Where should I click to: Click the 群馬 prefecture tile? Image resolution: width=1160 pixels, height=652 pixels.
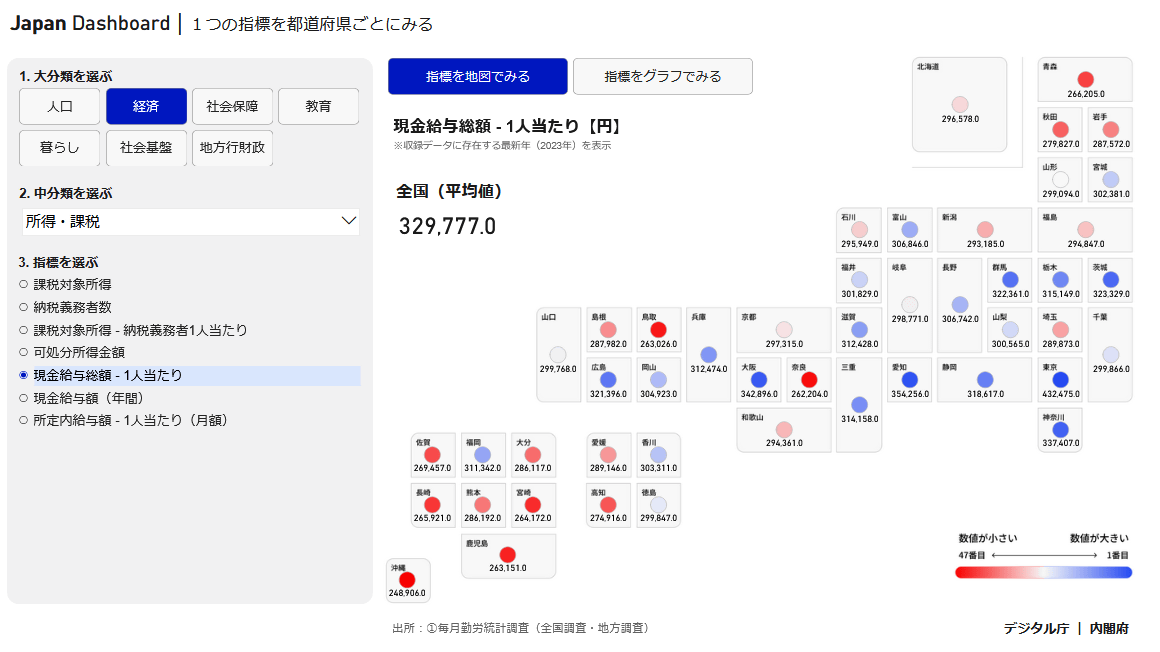(1010, 280)
